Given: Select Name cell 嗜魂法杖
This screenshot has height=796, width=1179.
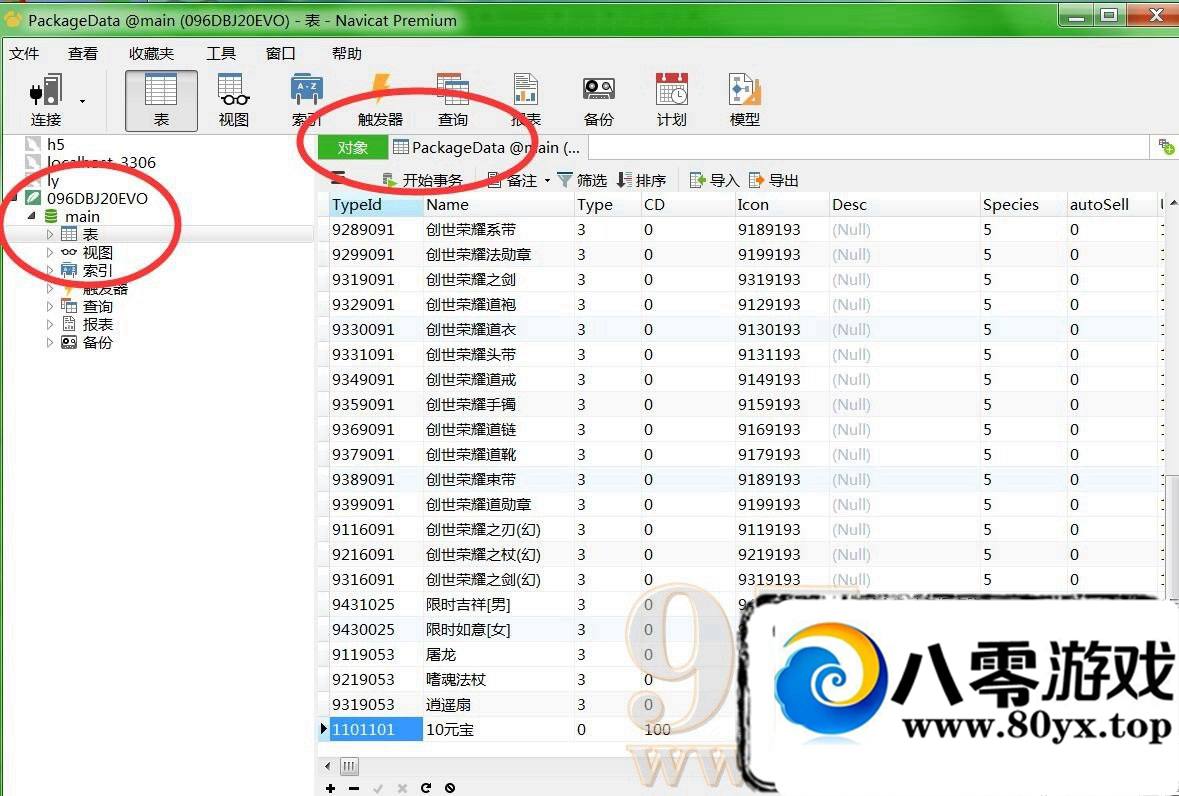Looking at the screenshot, I should [x=499, y=679].
